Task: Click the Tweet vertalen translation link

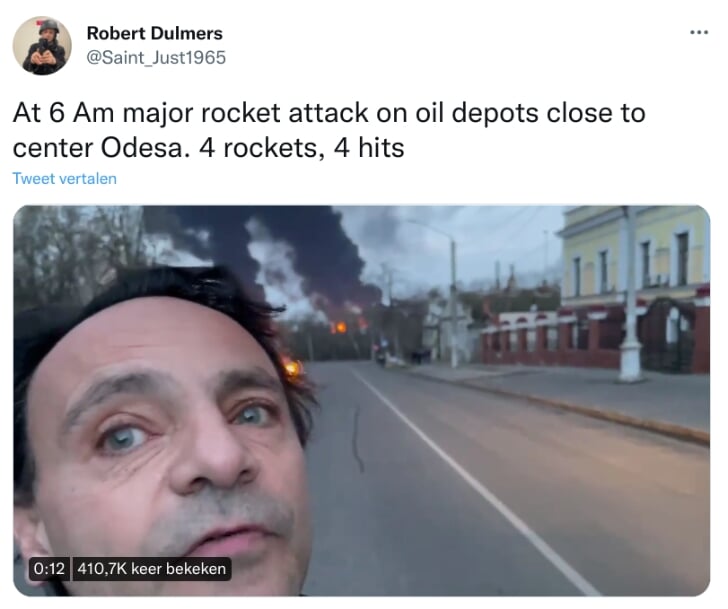Action: click(x=65, y=179)
